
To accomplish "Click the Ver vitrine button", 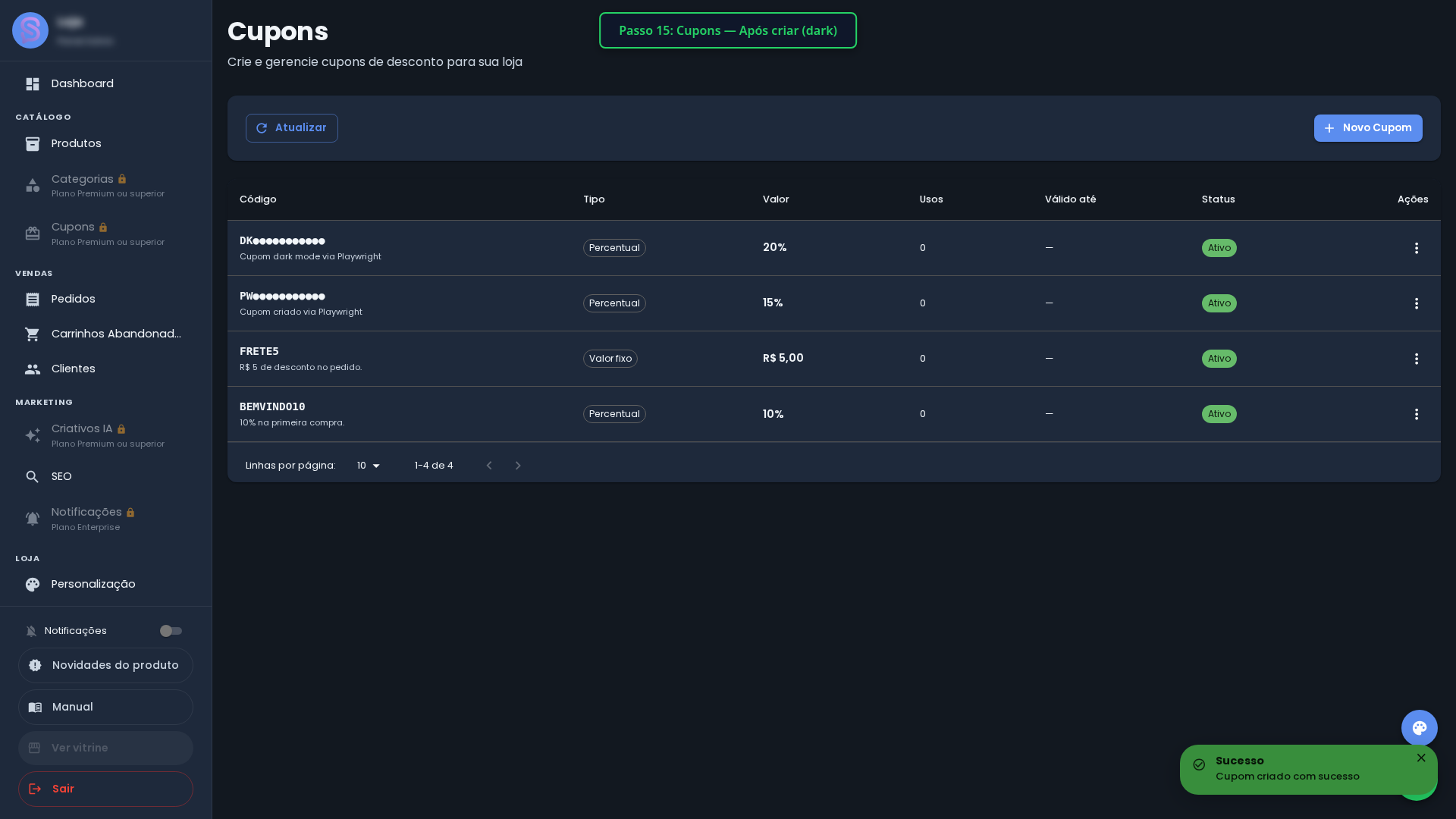I will 105,748.
